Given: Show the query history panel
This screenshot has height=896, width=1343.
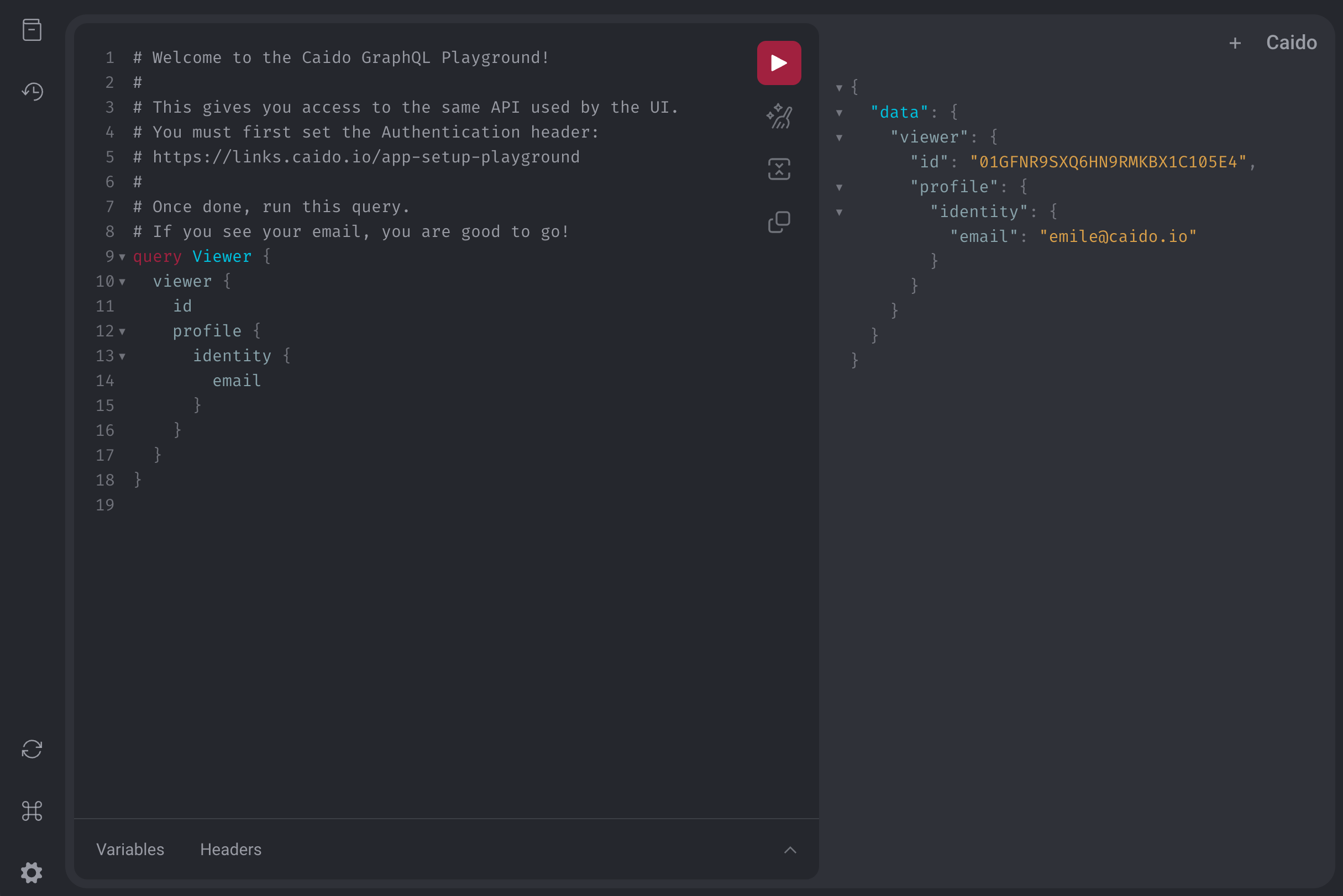Looking at the screenshot, I should (32, 92).
